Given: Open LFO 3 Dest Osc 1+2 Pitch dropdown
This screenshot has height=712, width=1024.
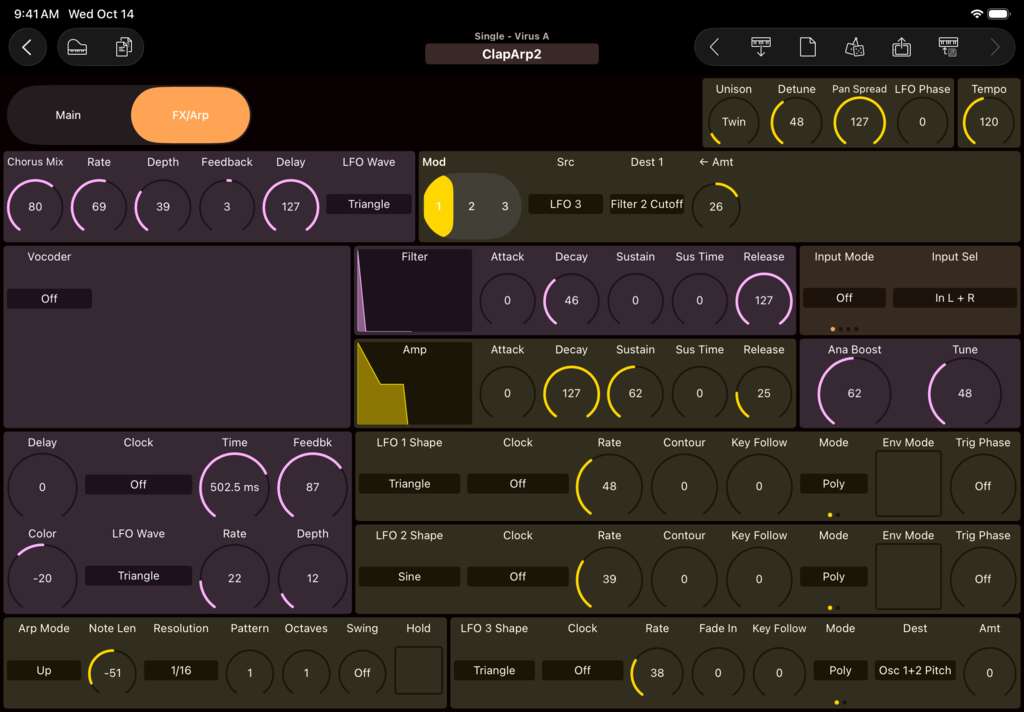Looking at the screenshot, I should point(915,670).
